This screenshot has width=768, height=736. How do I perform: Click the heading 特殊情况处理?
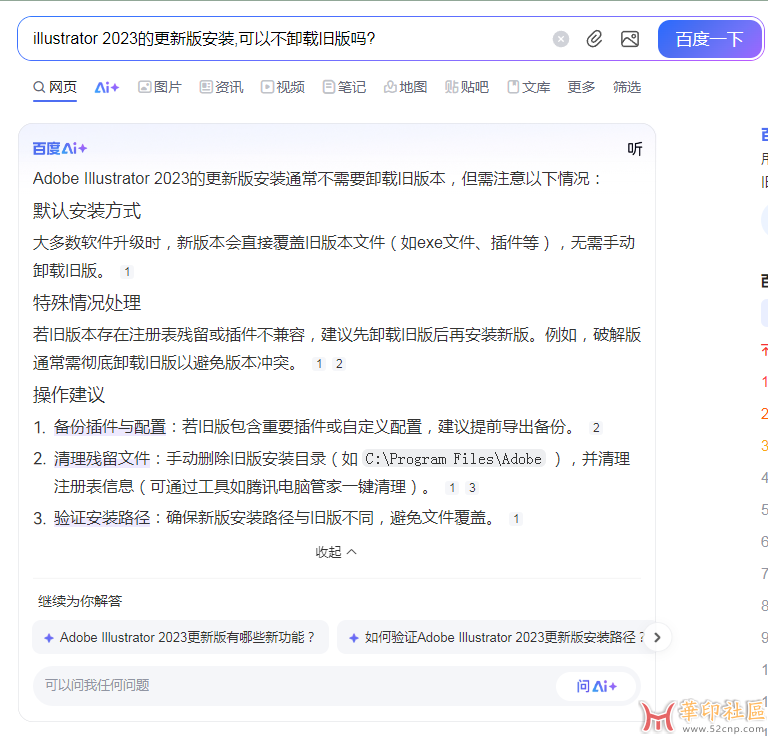[x=87, y=303]
